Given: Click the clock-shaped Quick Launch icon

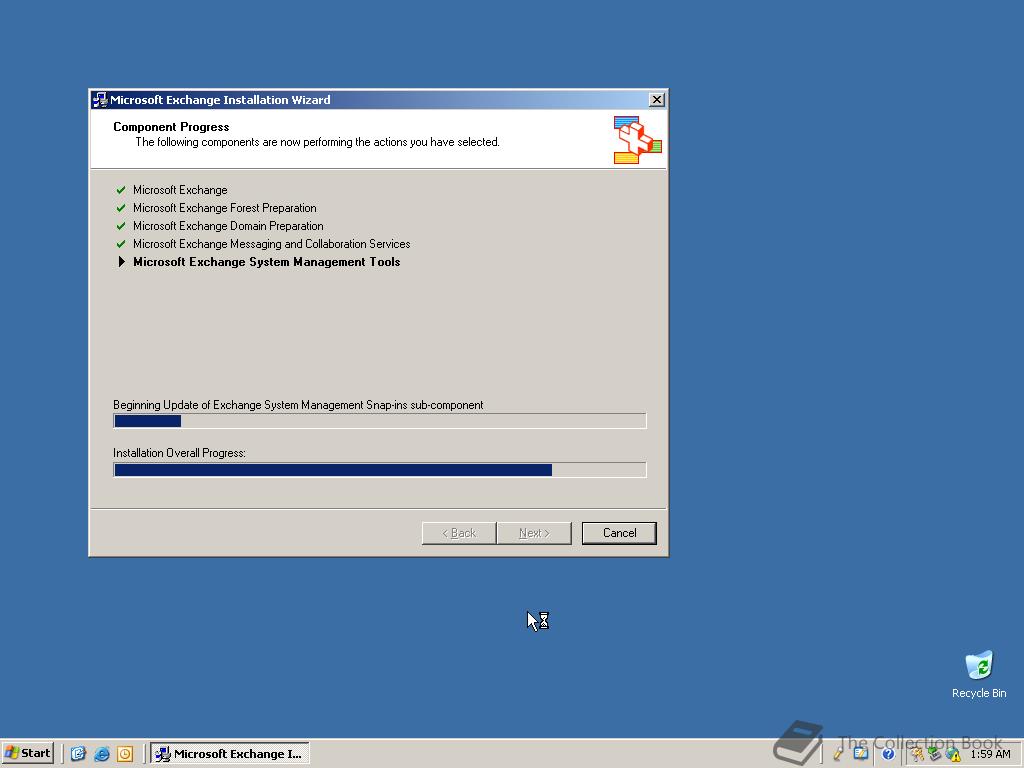Looking at the screenshot, I should coord(125,754).
